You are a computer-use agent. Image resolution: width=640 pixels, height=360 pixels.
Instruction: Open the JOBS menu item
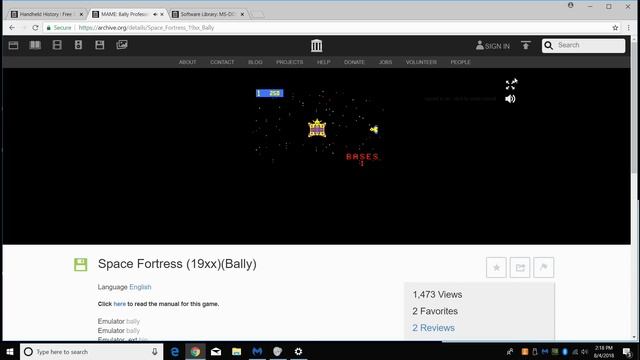pyautogui.click(x=385, y=62)
